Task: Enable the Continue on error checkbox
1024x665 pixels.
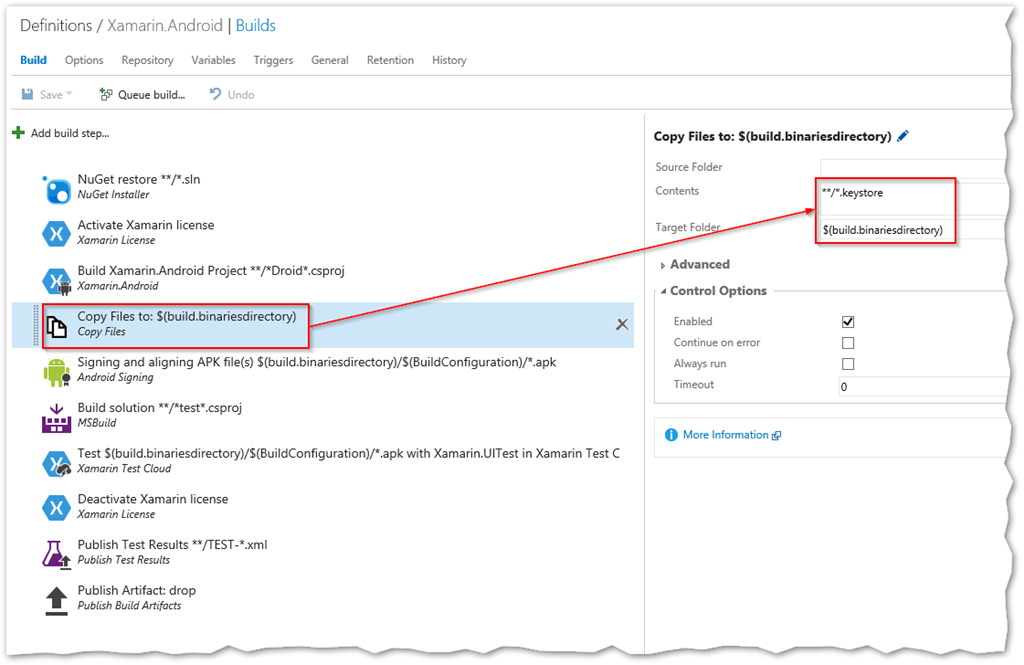Action: click(848, 343)
